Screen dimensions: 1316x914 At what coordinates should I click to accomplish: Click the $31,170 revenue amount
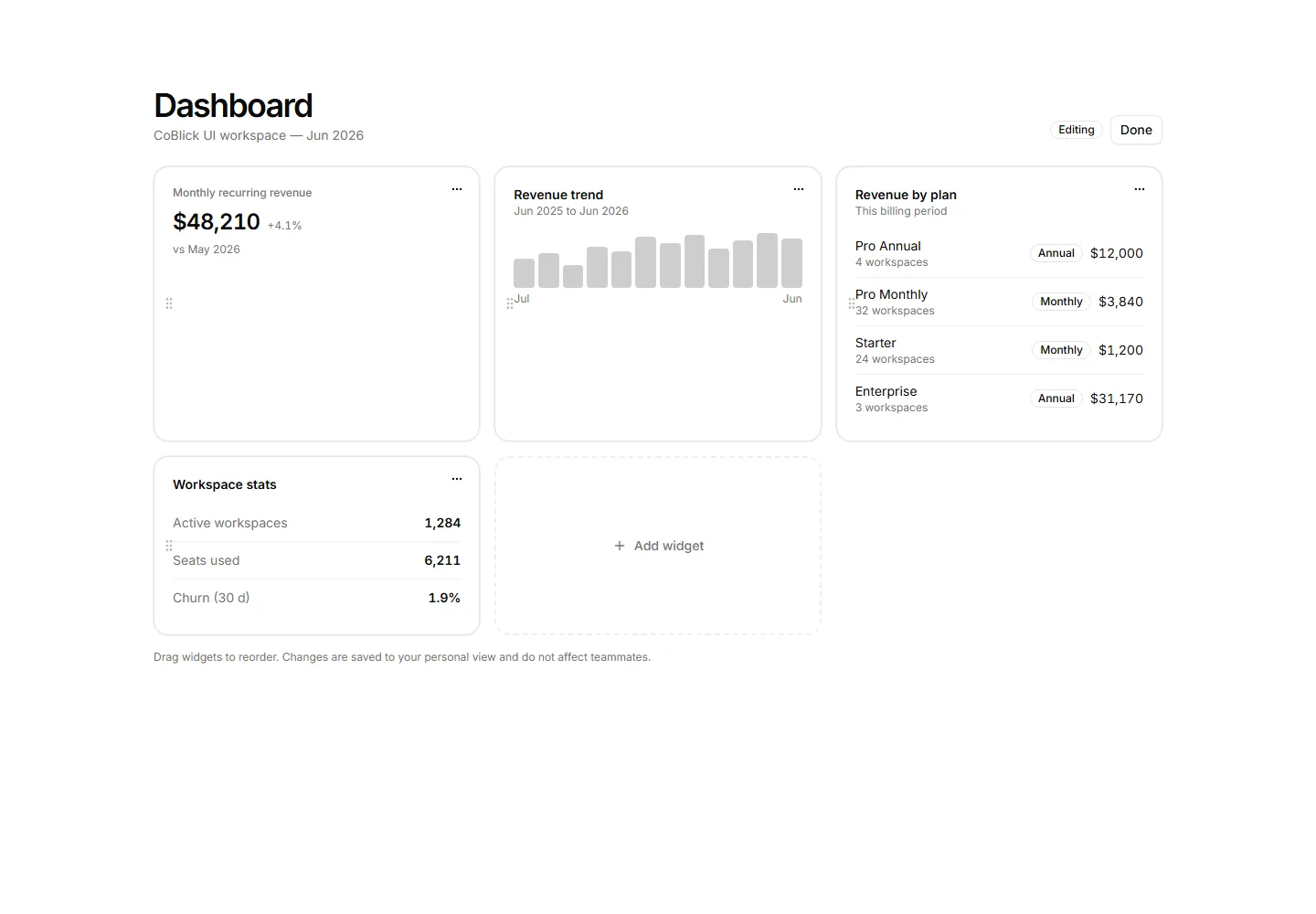(x=1117, y=399)
